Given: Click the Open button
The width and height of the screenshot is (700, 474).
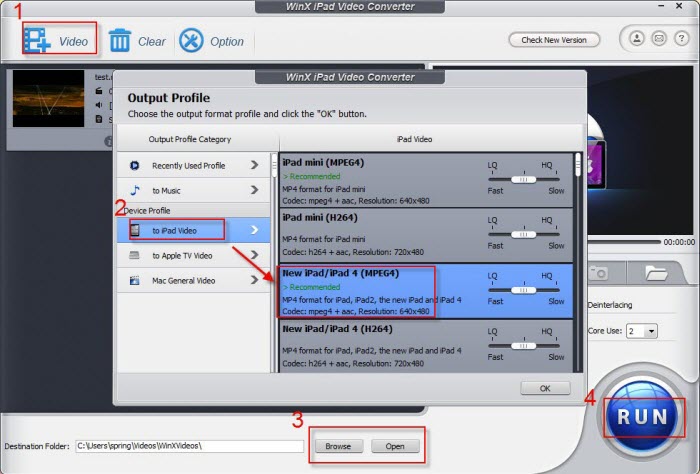Looking at the screenshot, I should click(395, 446).
